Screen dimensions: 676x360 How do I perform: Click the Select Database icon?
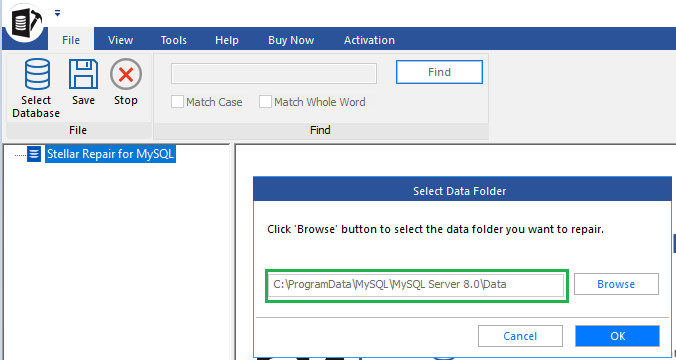pyautogui.click(x=37, y=74)
